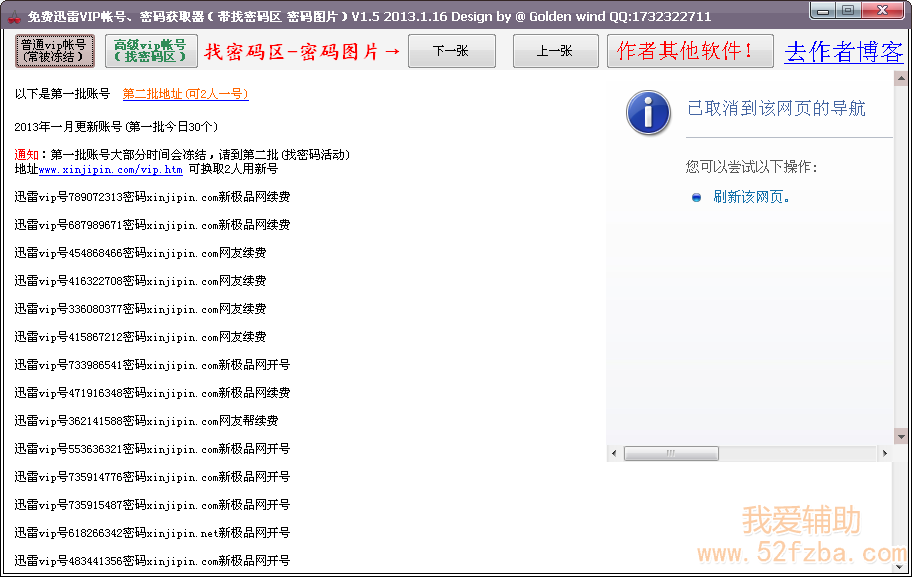Click the 普通vip账号 button
Image resolution: width=912 pixels, height=577 pixels.
55,51
